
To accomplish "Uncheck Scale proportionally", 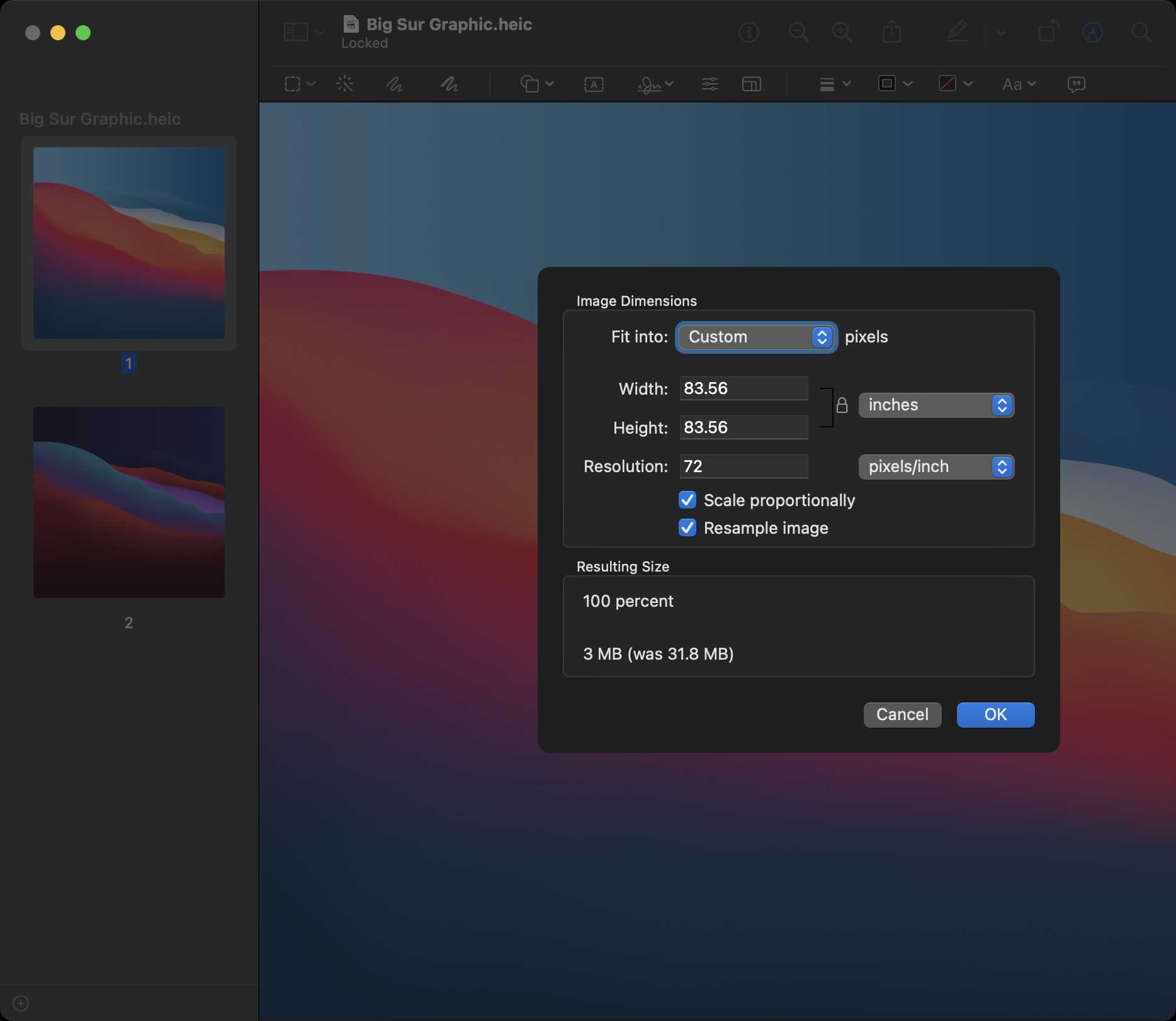I will pos(687,500).
